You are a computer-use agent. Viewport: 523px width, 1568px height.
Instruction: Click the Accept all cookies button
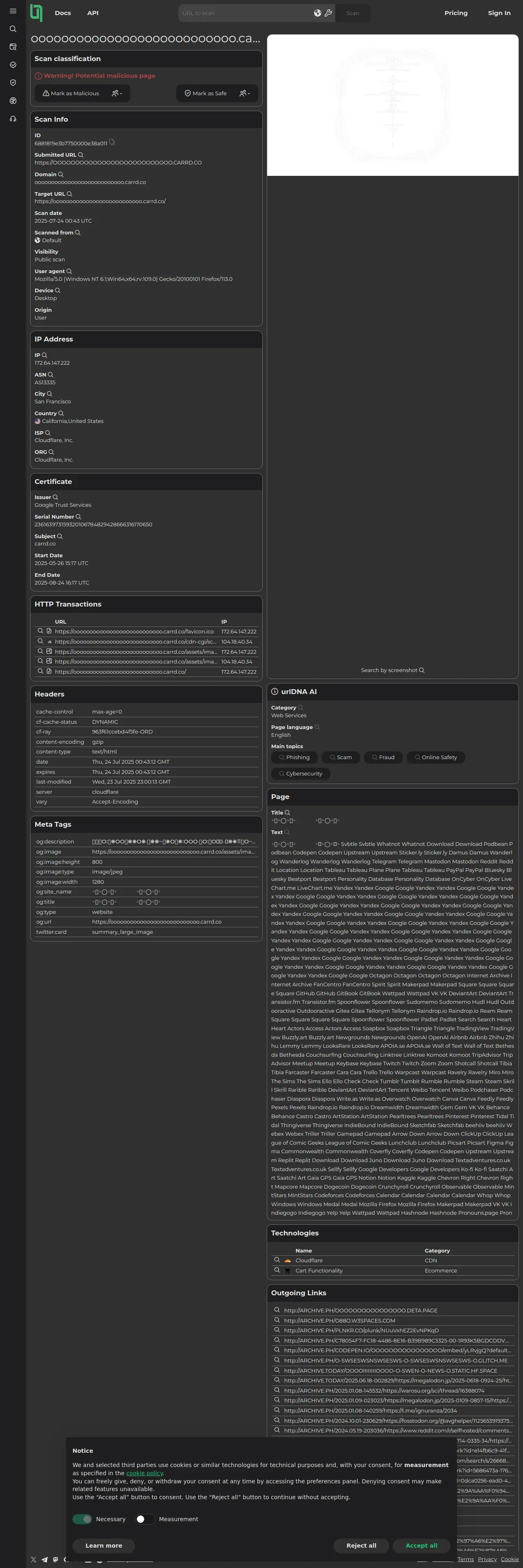tap(421, 1545)
